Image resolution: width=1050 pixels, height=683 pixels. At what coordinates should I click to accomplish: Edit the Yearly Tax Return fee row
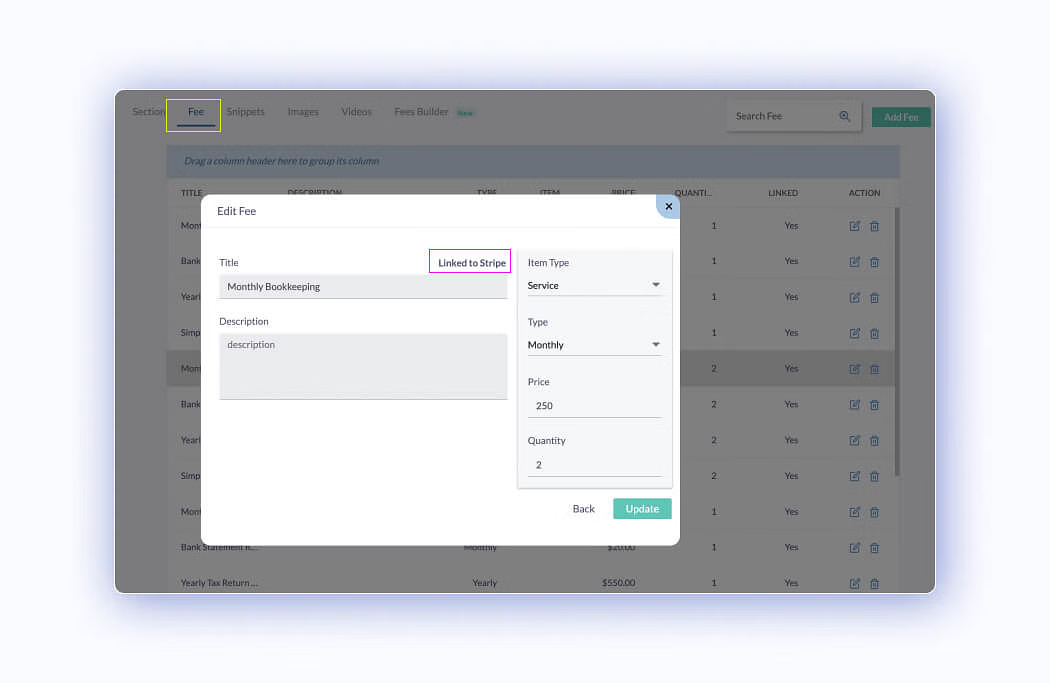click(854, 583)
